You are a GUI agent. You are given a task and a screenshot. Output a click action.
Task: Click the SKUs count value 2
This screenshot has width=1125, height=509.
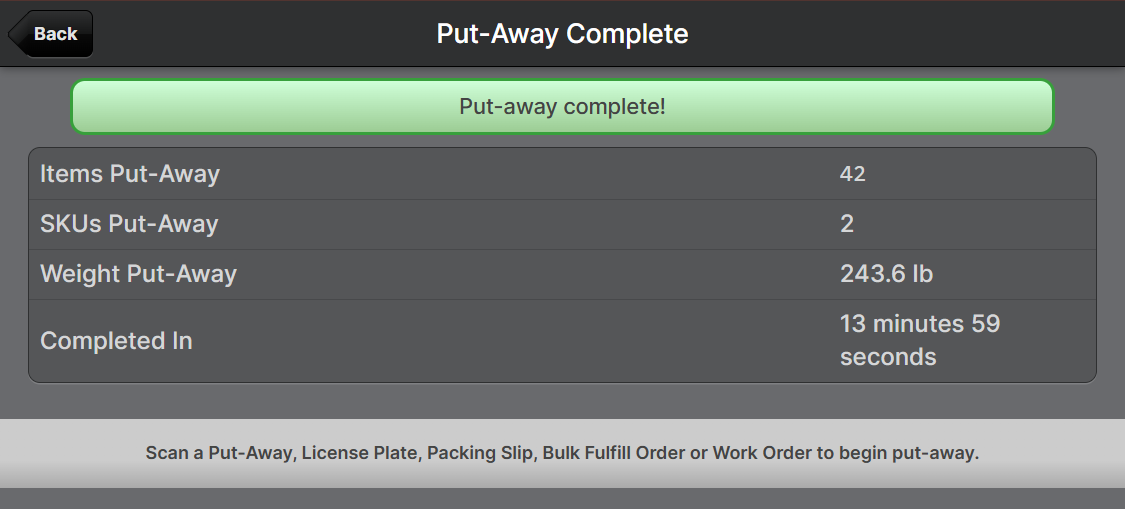tap(847, 224)
